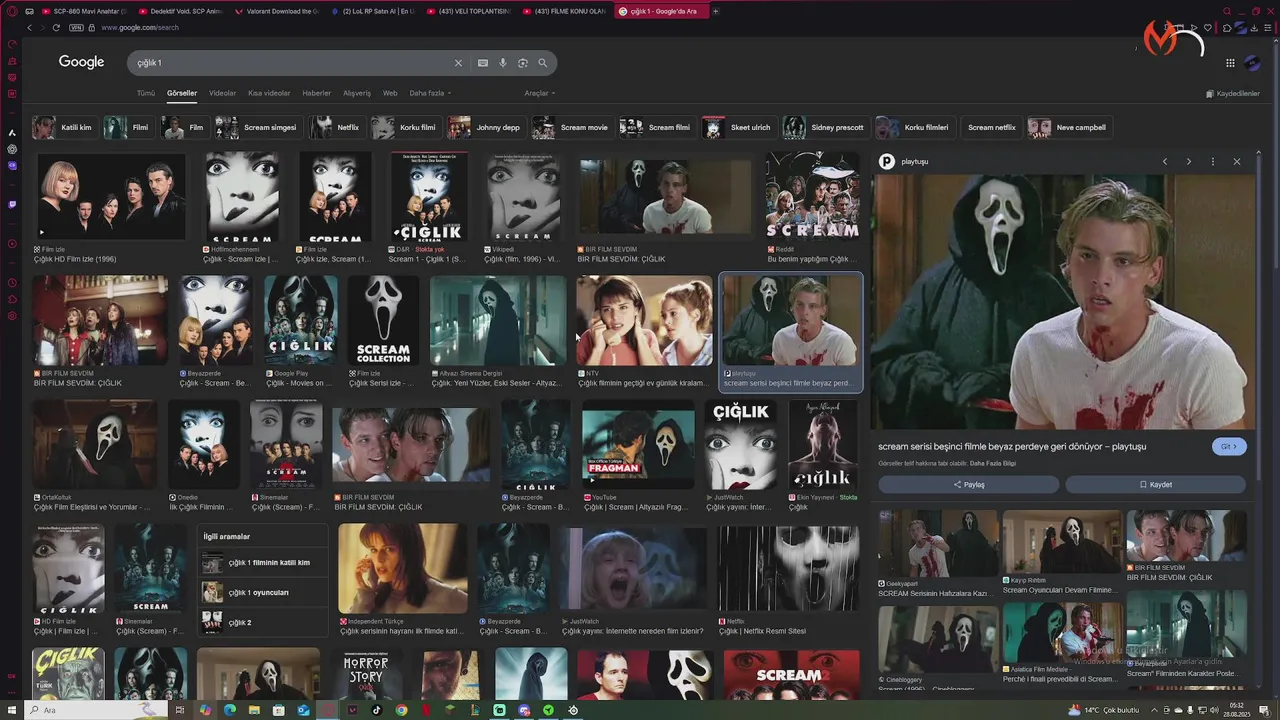1280x720 pixels.
Task: Open a new browser tab with plus icon
Action: [x=715, y=11]
